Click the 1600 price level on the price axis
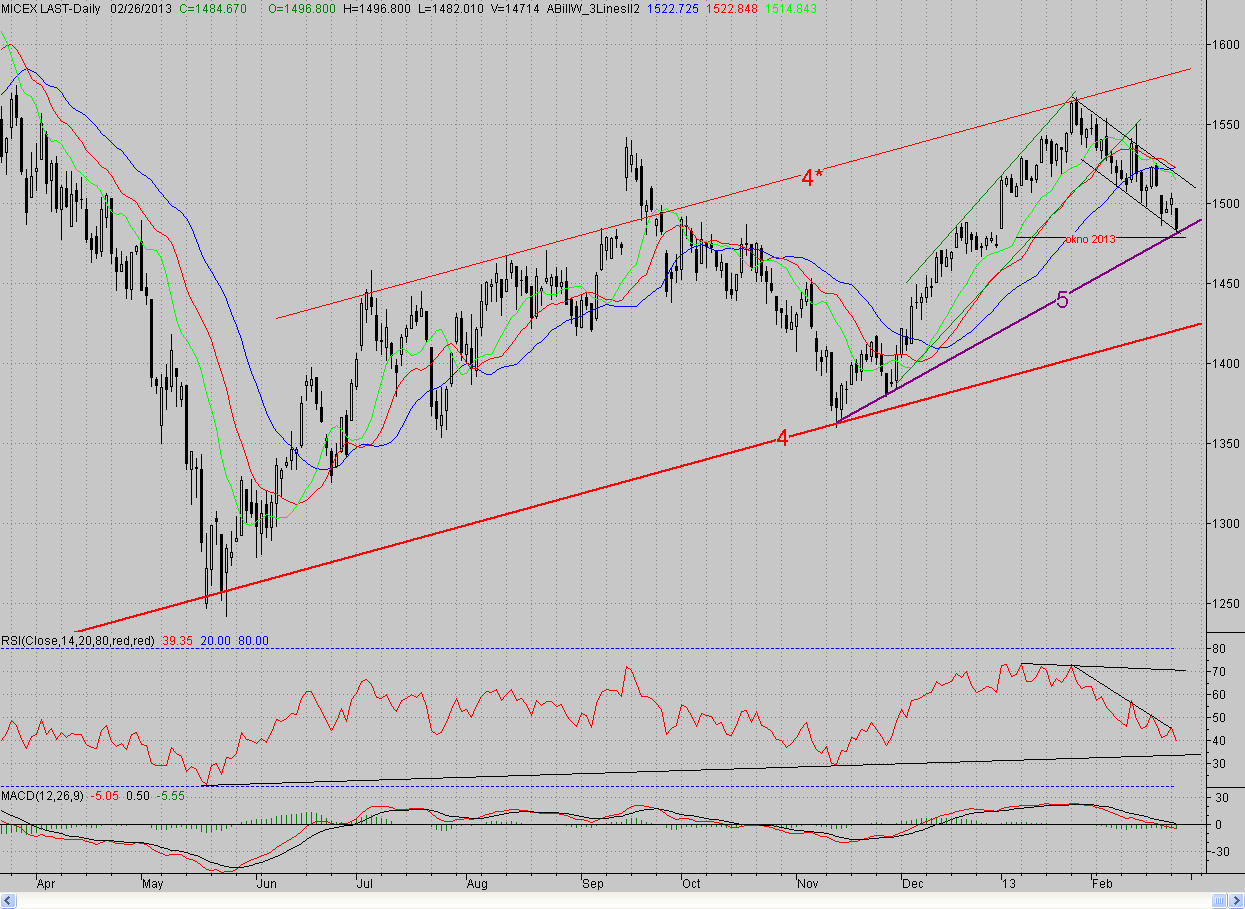This screenshot has height=909, width=1245. coord(1226,44)
